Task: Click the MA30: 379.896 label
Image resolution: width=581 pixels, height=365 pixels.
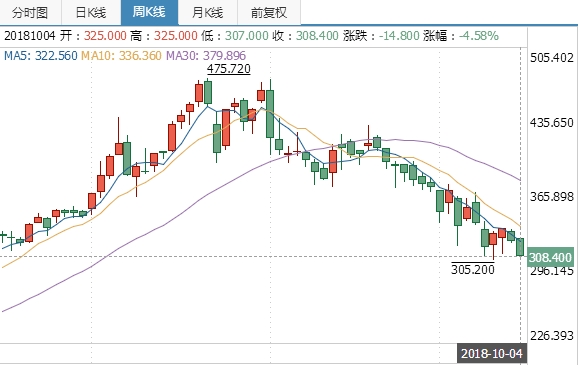Action: pos(206,56)
